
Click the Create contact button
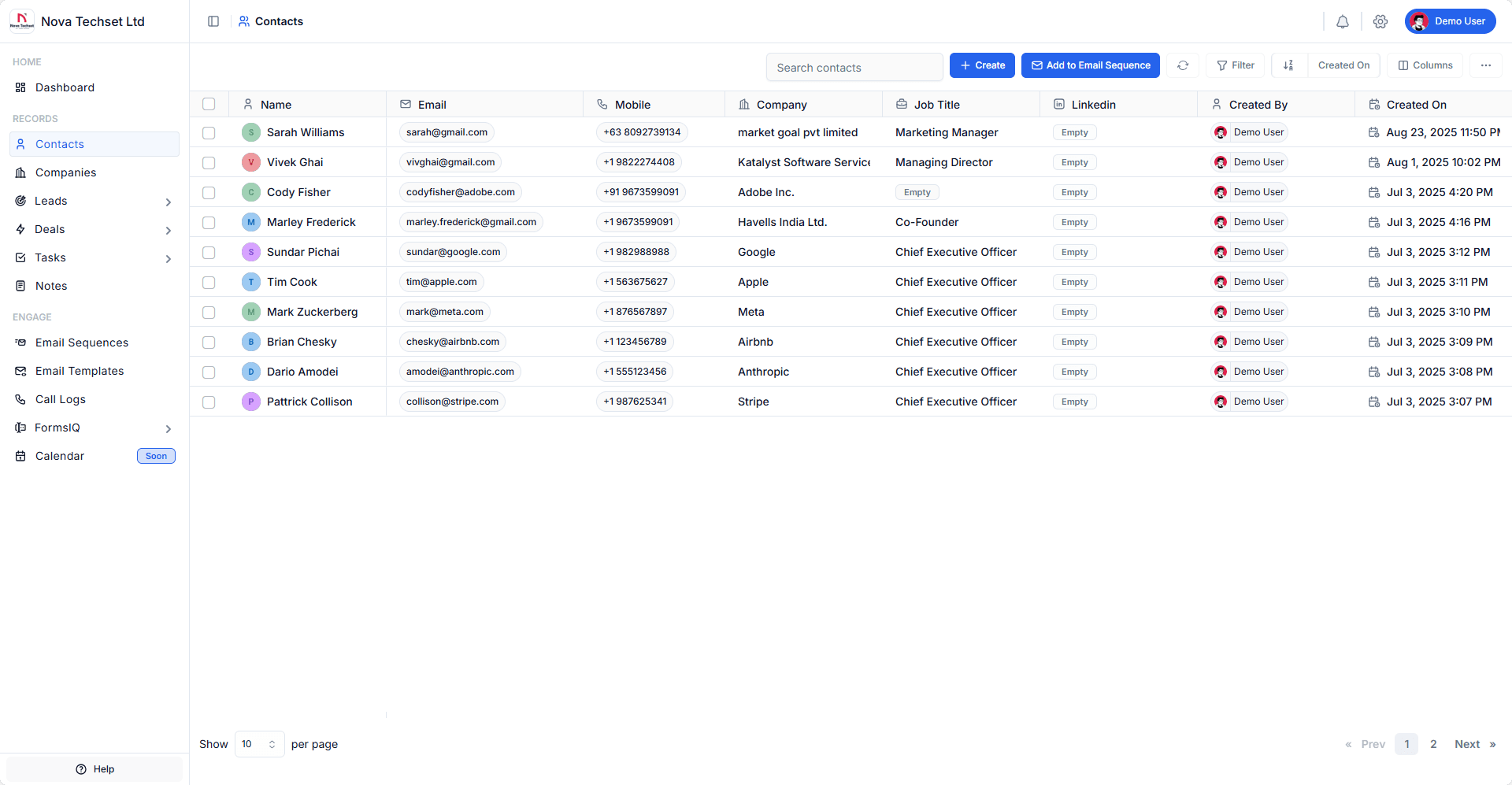point(982,65)
